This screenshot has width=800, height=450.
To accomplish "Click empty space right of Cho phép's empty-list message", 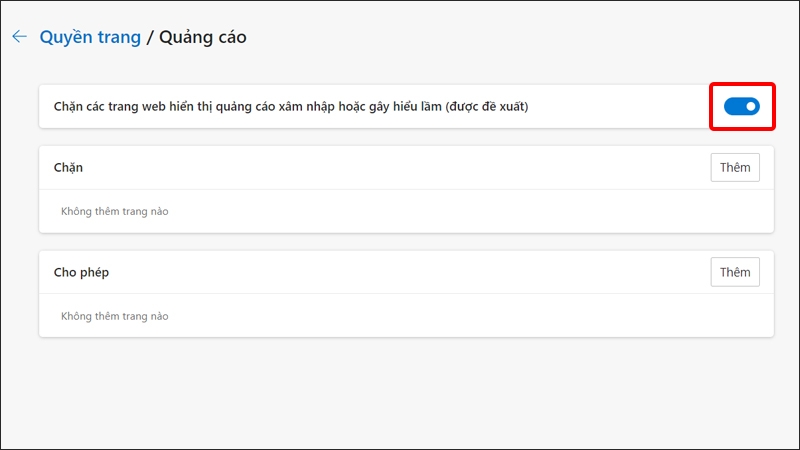I will 450,316.
